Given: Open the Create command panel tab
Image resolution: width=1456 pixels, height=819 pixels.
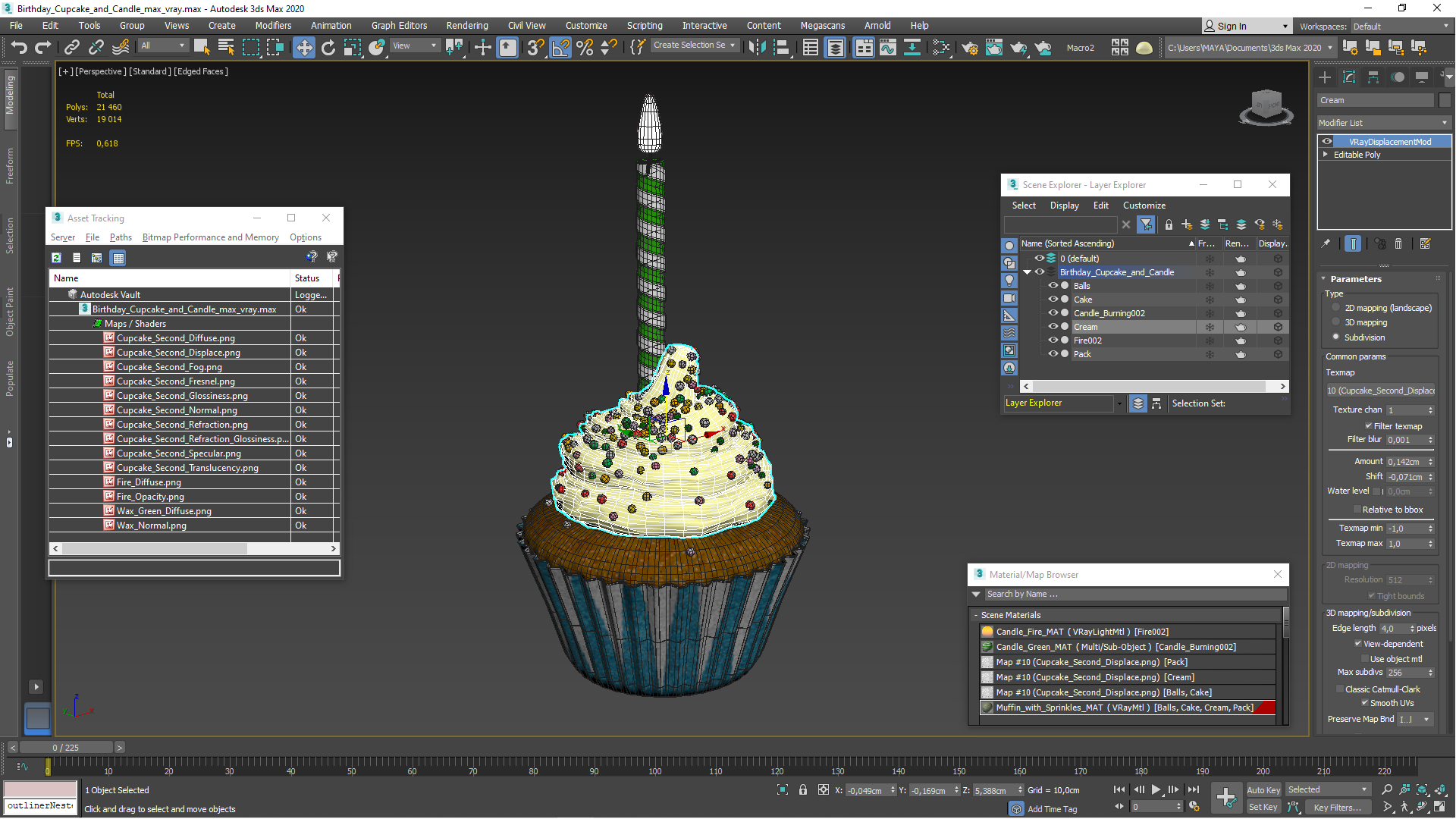Looking at the screenshot, I should 1325,77.
